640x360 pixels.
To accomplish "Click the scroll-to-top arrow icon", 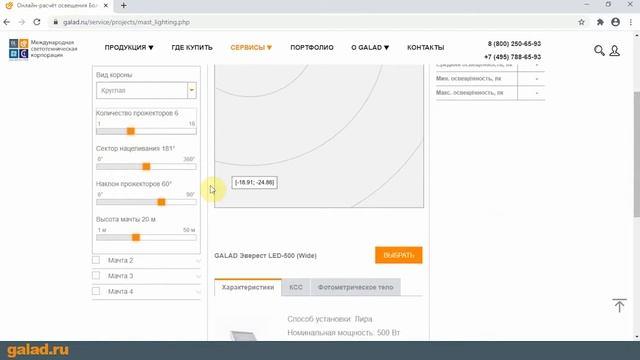I will tap(619, 305).
